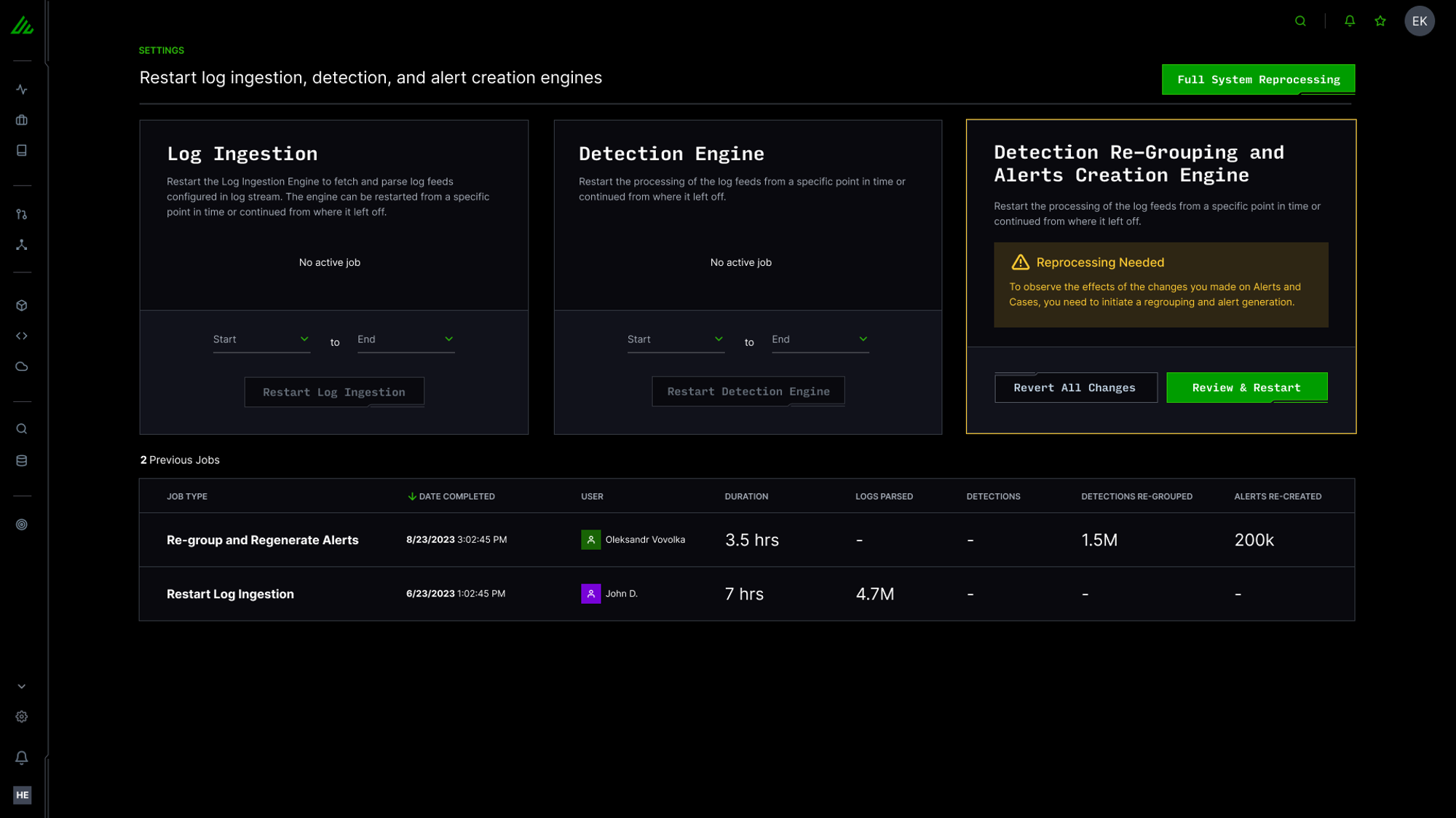Click the star favorites icon
This screenshot has height=818, width=1456.
click(1380, 21)
